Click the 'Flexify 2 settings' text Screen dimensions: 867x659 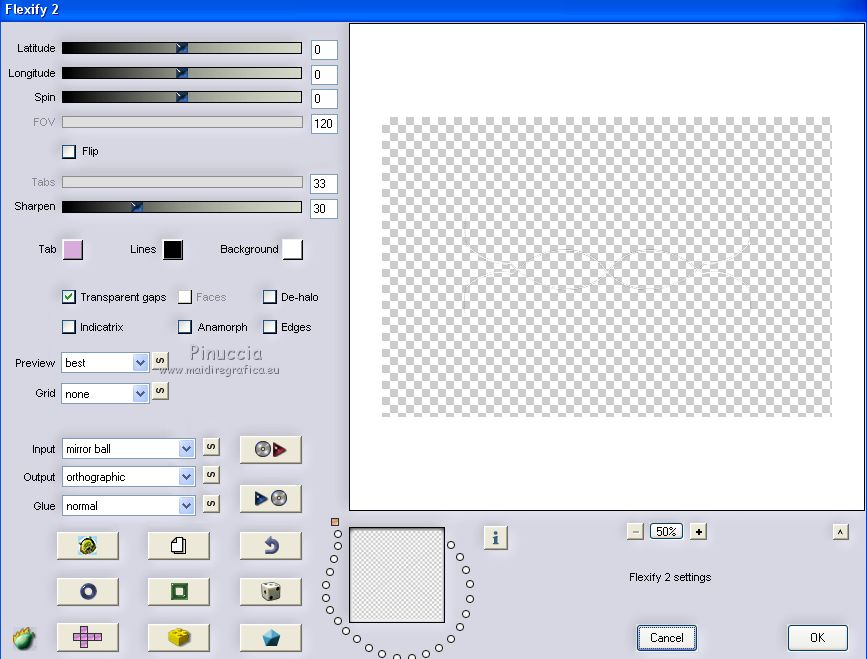pos(670,577)
